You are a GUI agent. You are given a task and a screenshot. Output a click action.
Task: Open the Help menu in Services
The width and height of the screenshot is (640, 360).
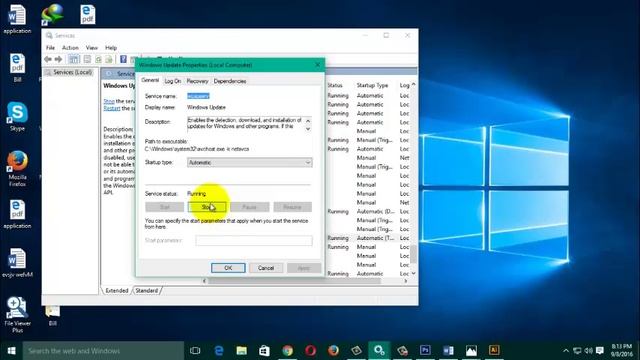pos(111,48)
